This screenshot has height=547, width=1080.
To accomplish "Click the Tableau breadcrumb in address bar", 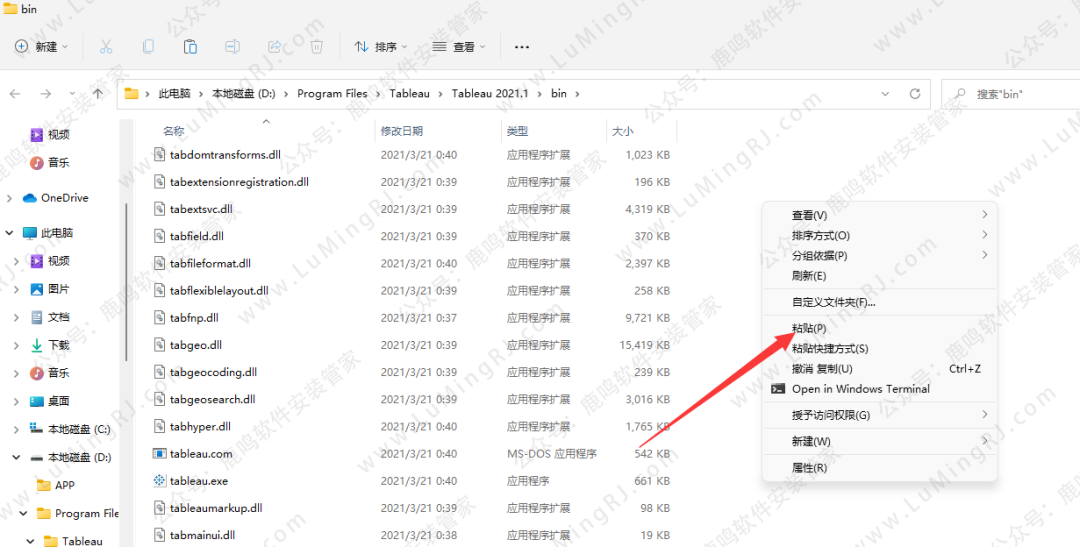I will (409, 94).
